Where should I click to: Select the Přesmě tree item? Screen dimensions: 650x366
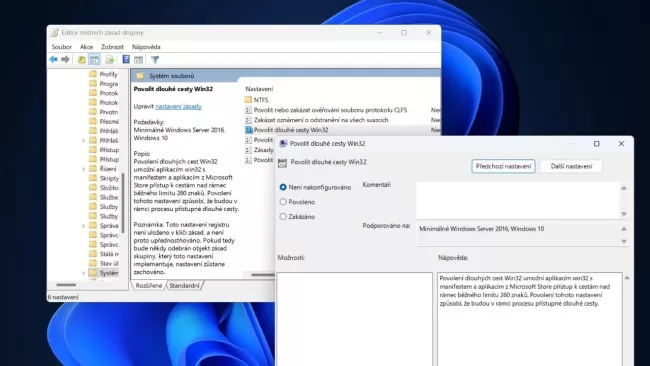[x=109, y=121]
